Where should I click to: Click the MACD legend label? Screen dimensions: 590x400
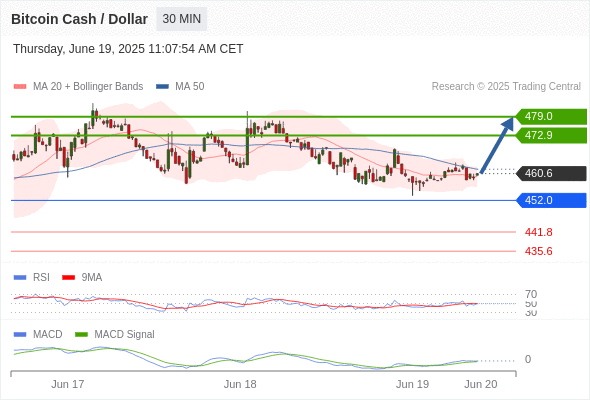[x=47, y=335]
